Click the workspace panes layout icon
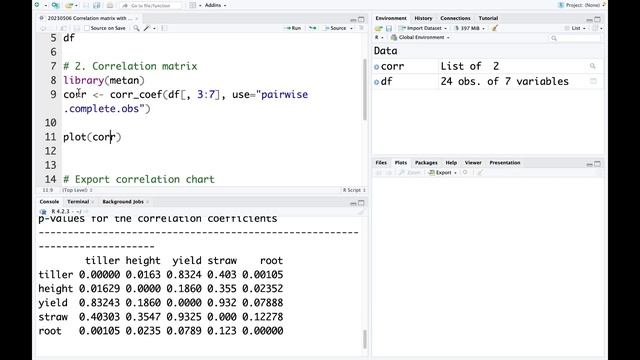Image resolution: width=640 pixels, height=360 pixels. coord(193,5)
